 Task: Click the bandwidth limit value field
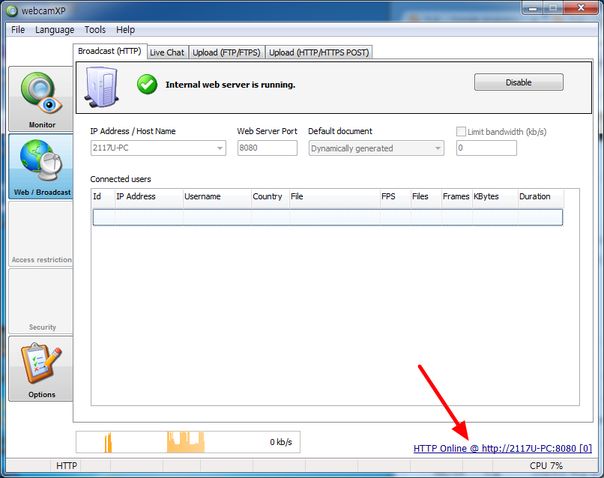tap(486, 148)
